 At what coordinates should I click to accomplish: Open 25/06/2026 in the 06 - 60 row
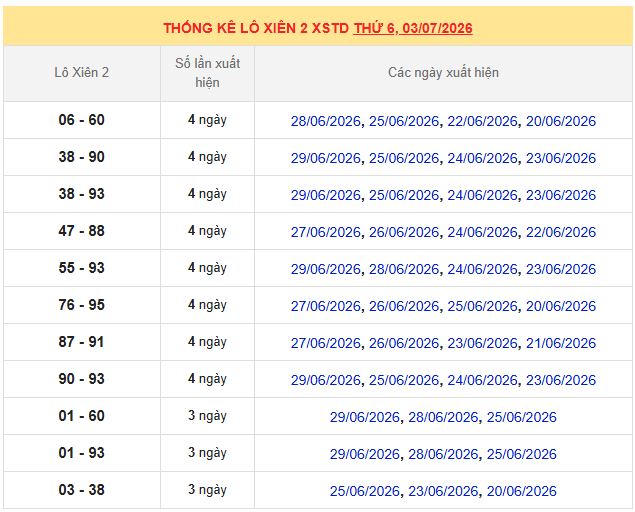coord(404,121)
